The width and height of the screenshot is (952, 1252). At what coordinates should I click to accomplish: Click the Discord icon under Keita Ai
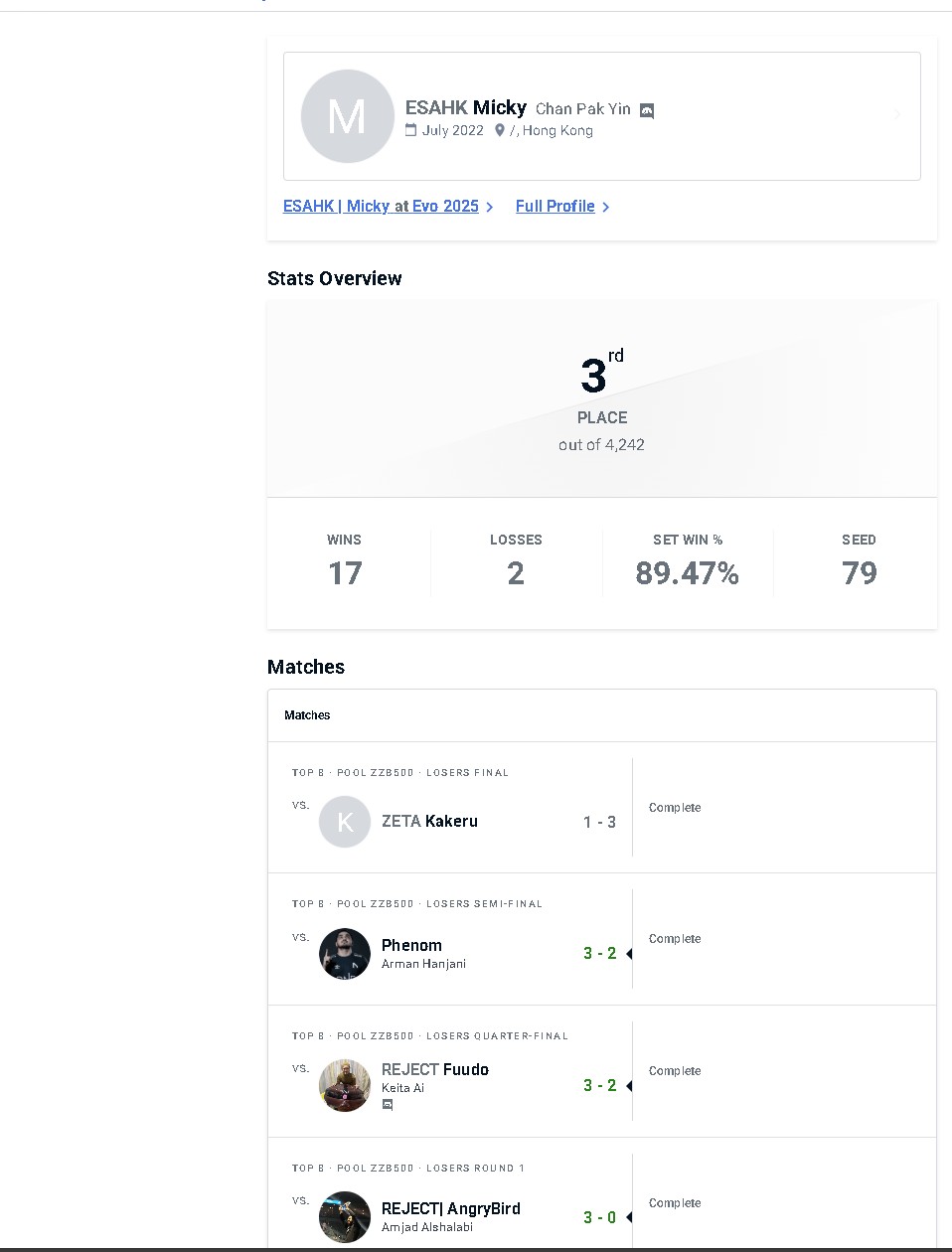click(x=388, y=1105)
